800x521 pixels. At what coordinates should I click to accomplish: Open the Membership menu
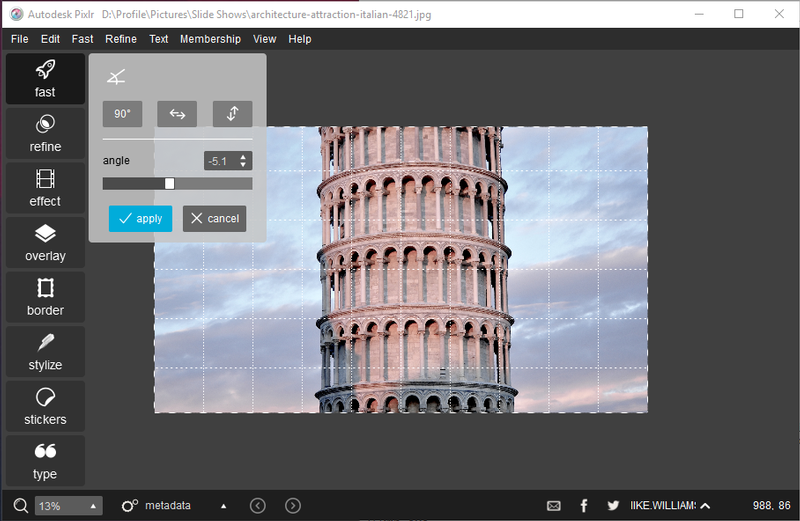click(x=210, y=39)
